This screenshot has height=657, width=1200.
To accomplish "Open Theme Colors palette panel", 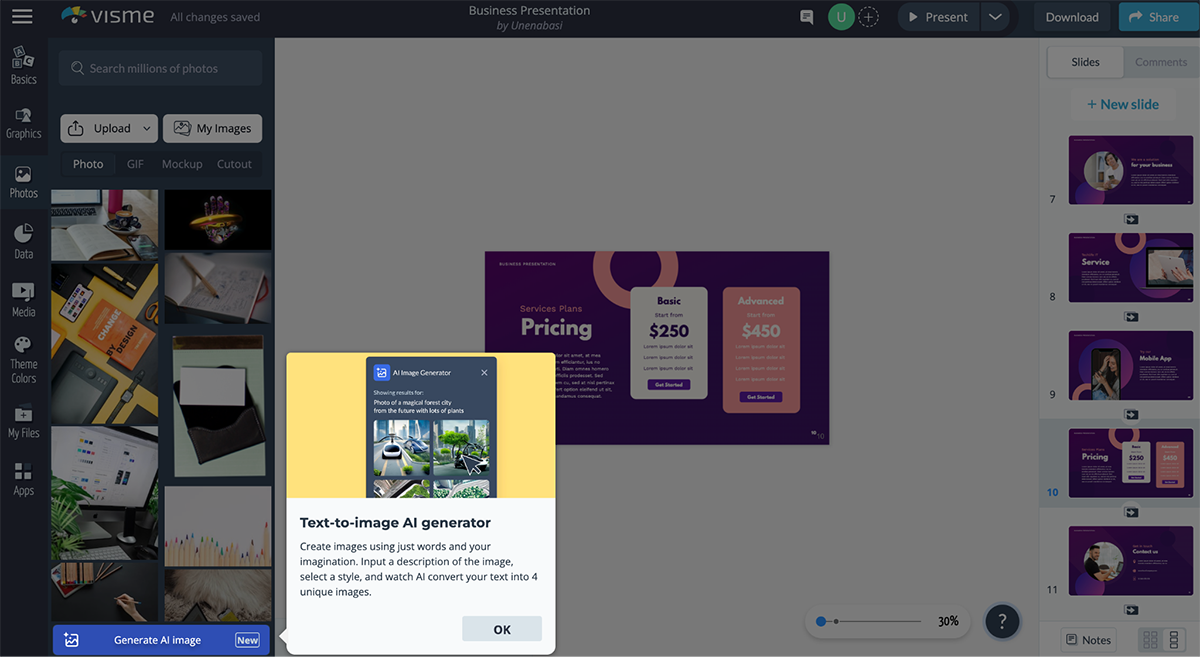I will (x=23, y=358).
